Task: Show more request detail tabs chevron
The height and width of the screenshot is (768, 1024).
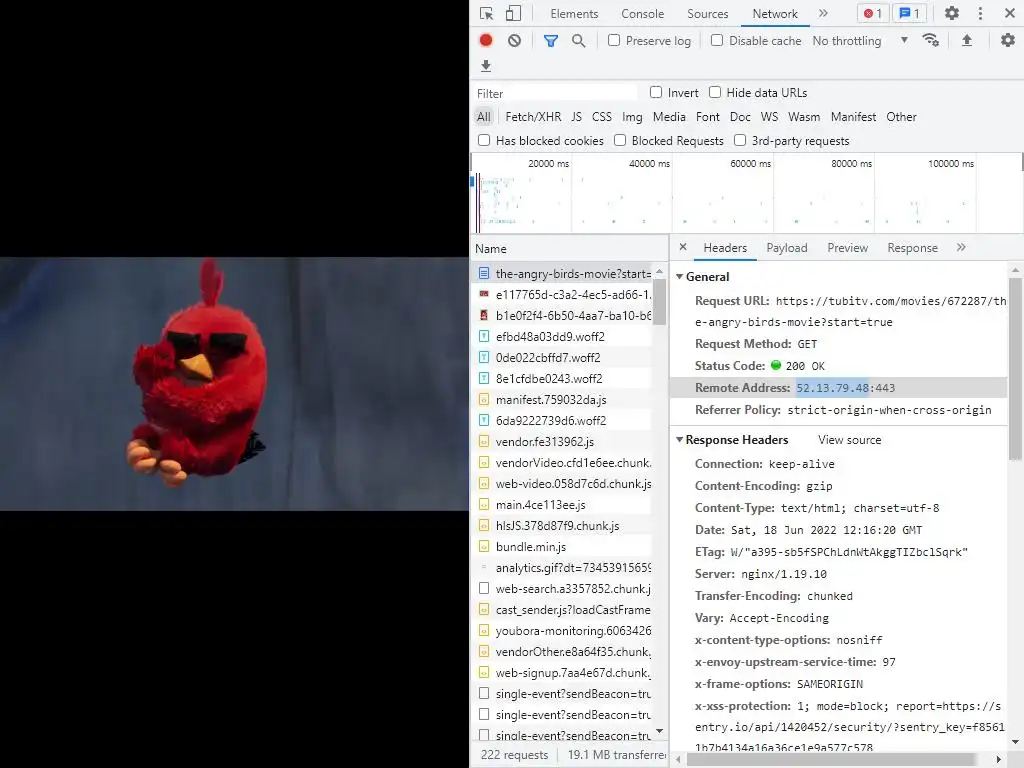Action: pyautogui.click(x=961, y=247)
